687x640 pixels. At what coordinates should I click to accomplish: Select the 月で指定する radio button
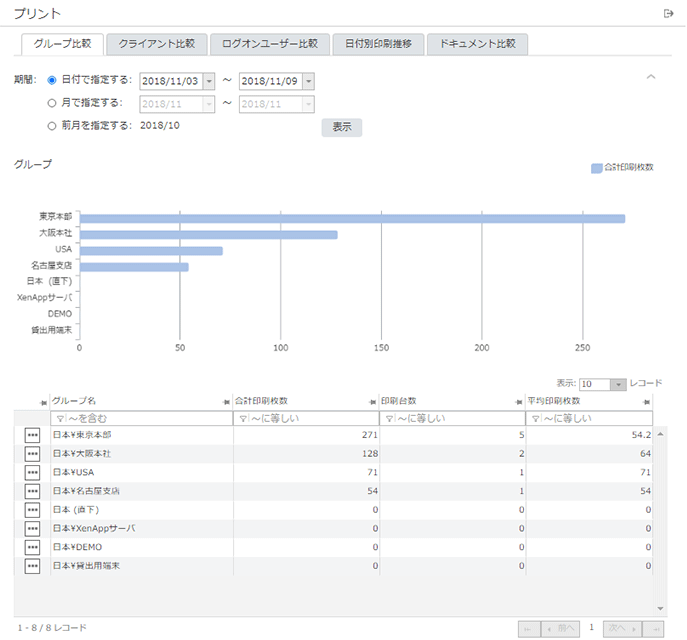(52, 102)
